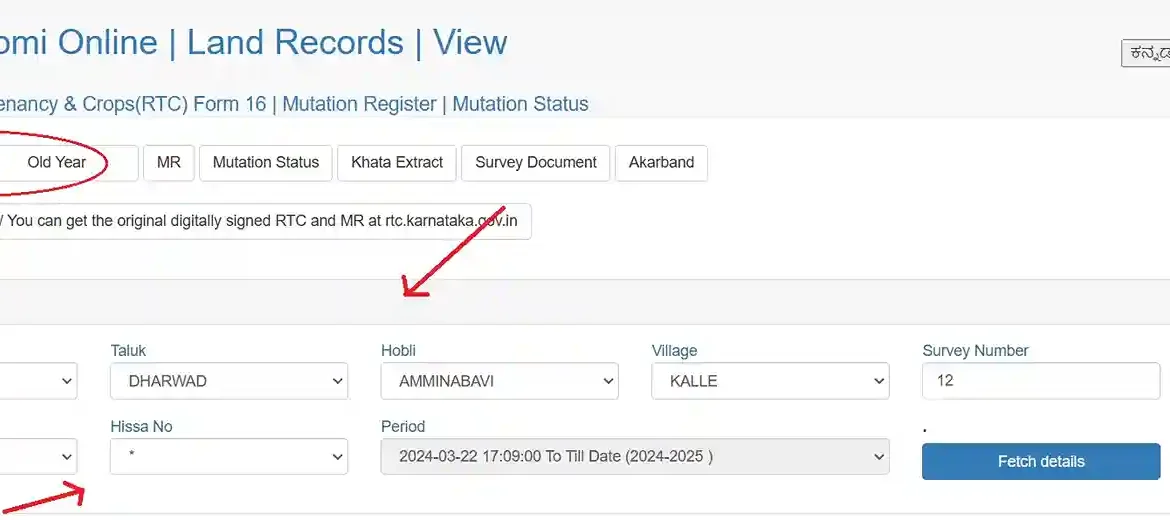This screenshot has width=1170, height=520.
Task: Click the Mutation Status button below header
Action: coord(266,163)
